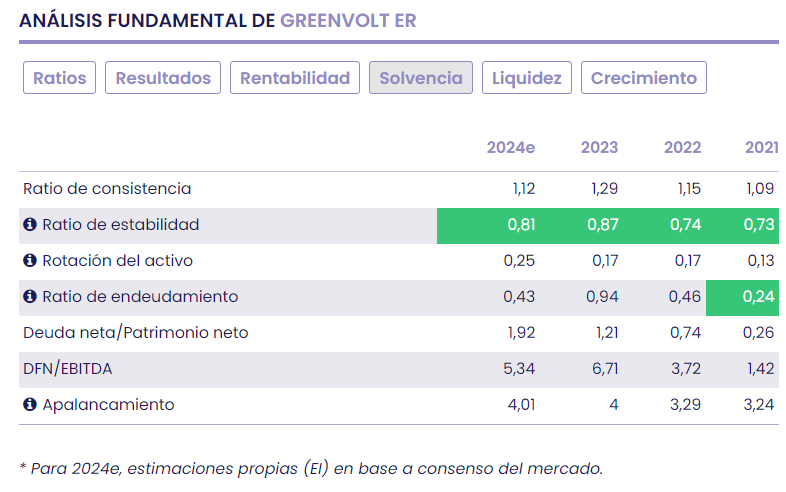Select the DFN/EBITDA row label
The image size is (786, 492).
click(x=68, y=369)
